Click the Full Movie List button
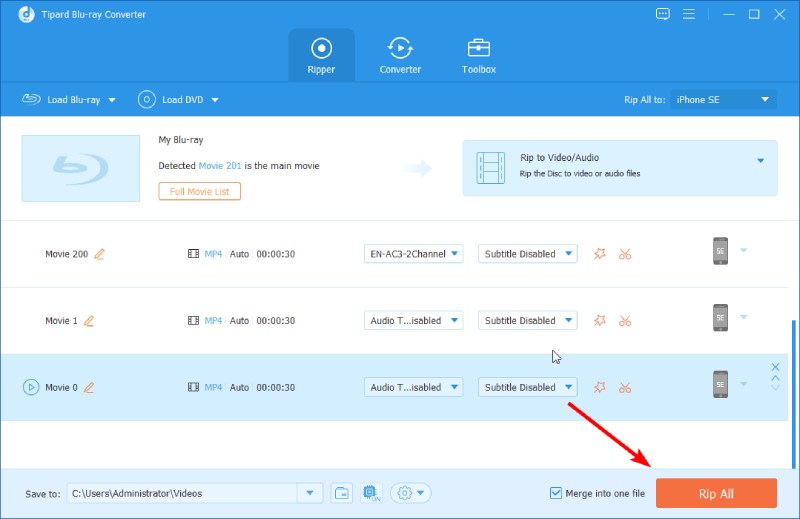 click(x=199, y=191)
